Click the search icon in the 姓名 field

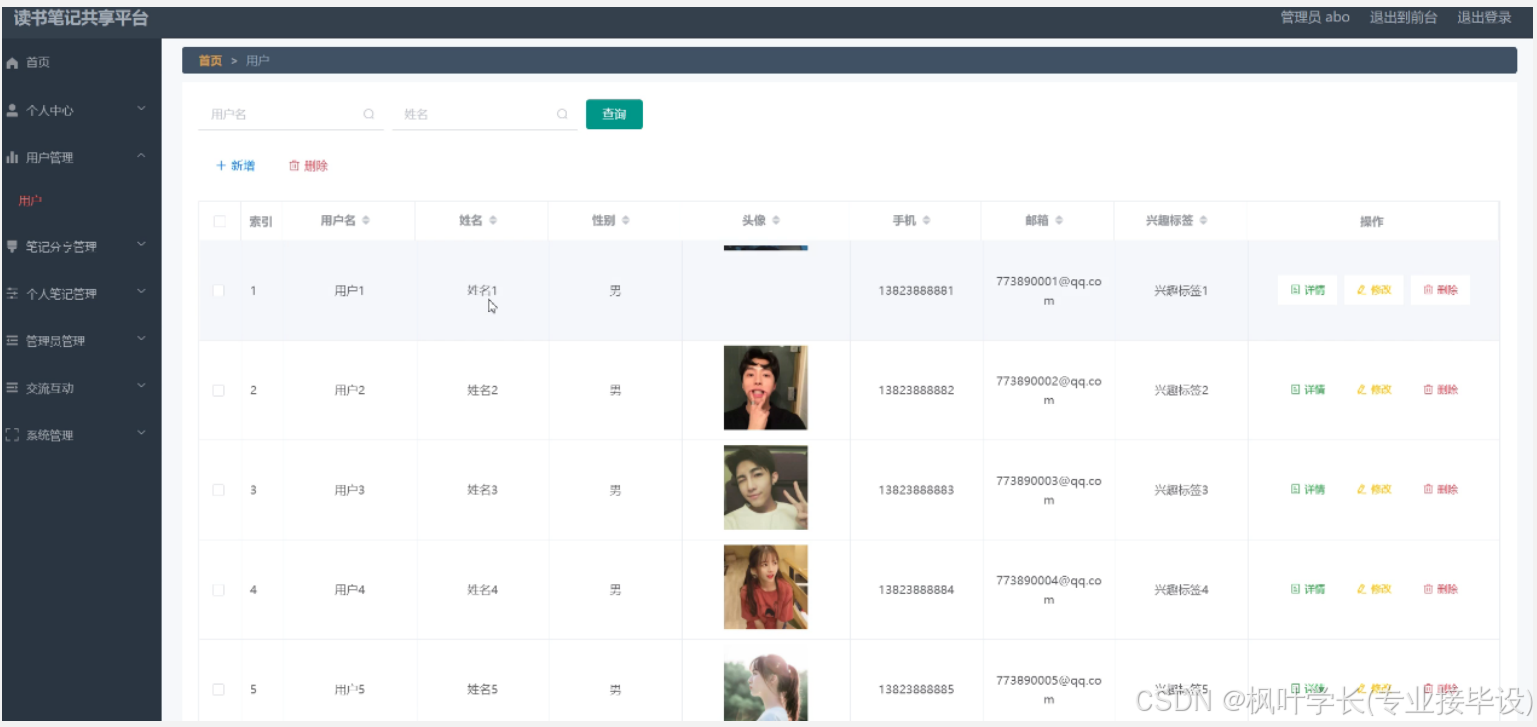coord(562,115)
